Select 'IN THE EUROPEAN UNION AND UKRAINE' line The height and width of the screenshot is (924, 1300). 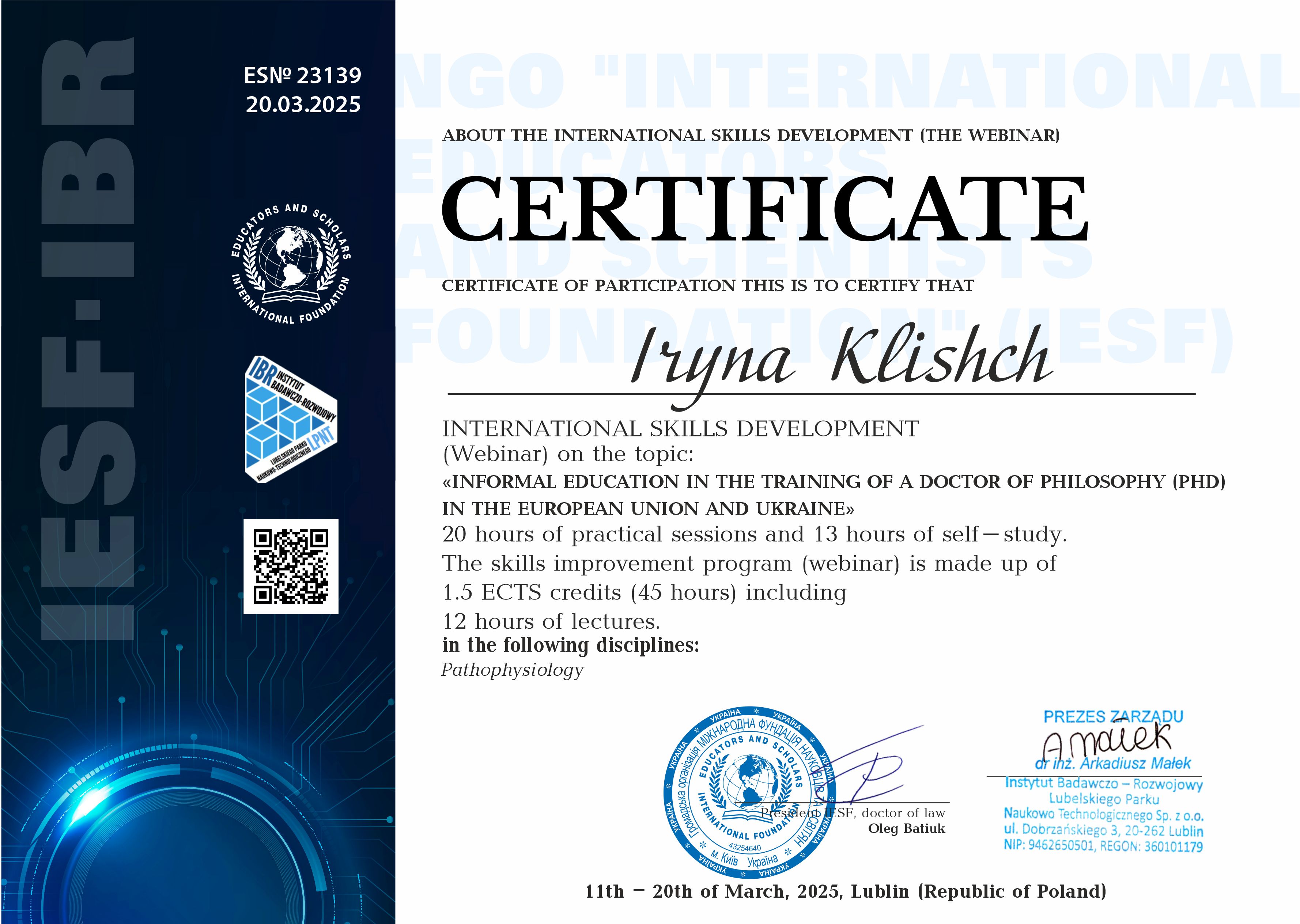pos(648,509)
